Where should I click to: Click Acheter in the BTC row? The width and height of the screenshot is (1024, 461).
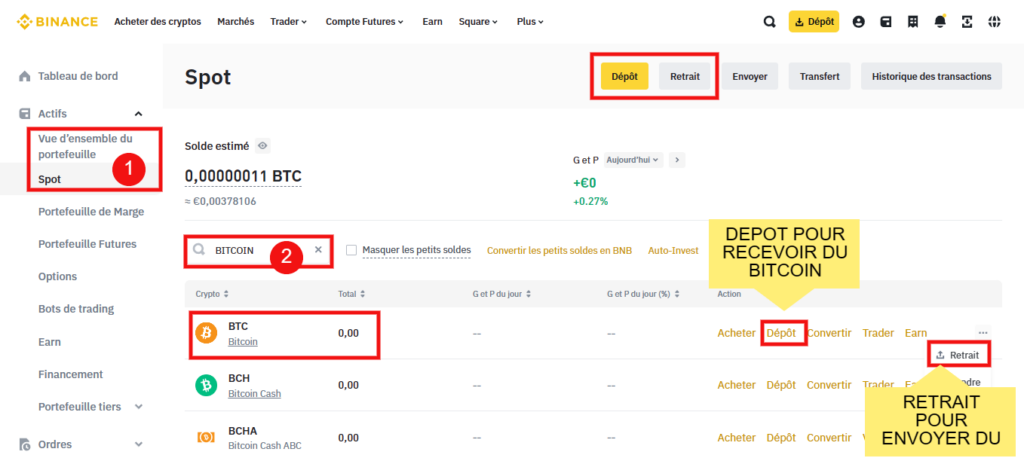[x=737, y=333]
